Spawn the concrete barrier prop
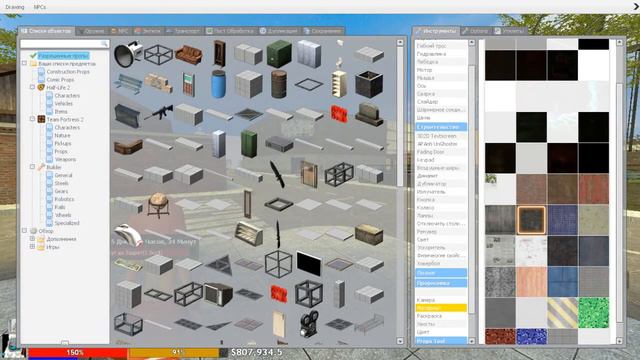This screenshot has width=640, height=360. pos(127,115)
